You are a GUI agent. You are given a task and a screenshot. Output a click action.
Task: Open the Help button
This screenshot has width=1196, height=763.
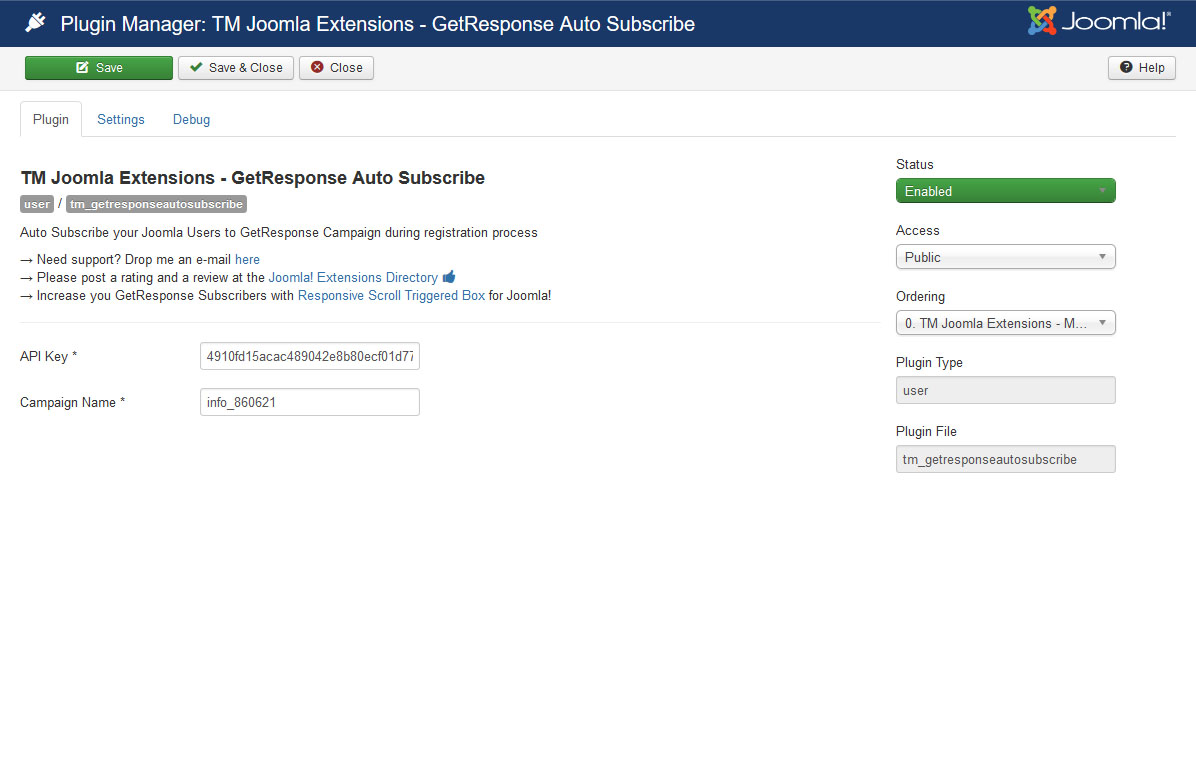1142,68
